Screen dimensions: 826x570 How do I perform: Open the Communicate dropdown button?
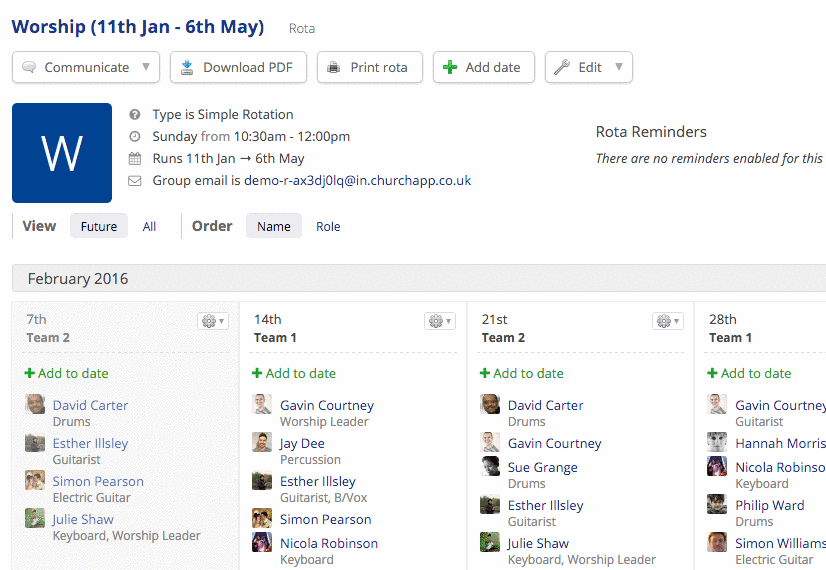click(86, 67)
